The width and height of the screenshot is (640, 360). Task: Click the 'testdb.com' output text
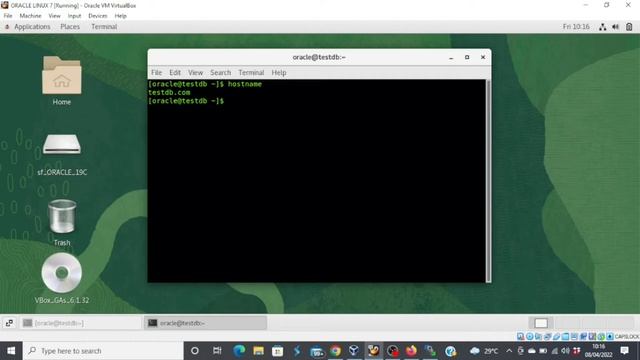click(x=169, y=93)
